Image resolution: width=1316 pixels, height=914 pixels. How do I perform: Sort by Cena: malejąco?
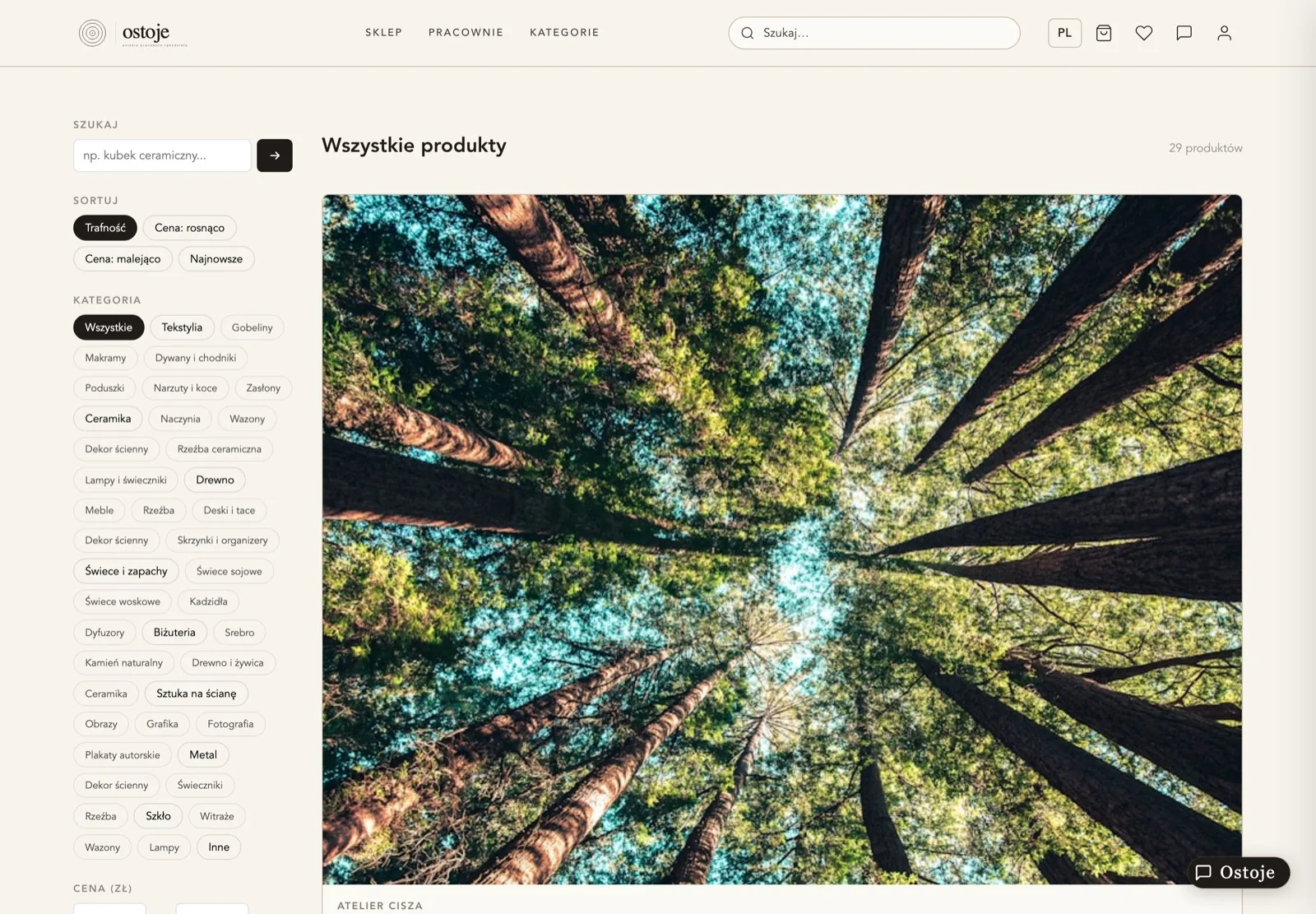pos(123,259)
